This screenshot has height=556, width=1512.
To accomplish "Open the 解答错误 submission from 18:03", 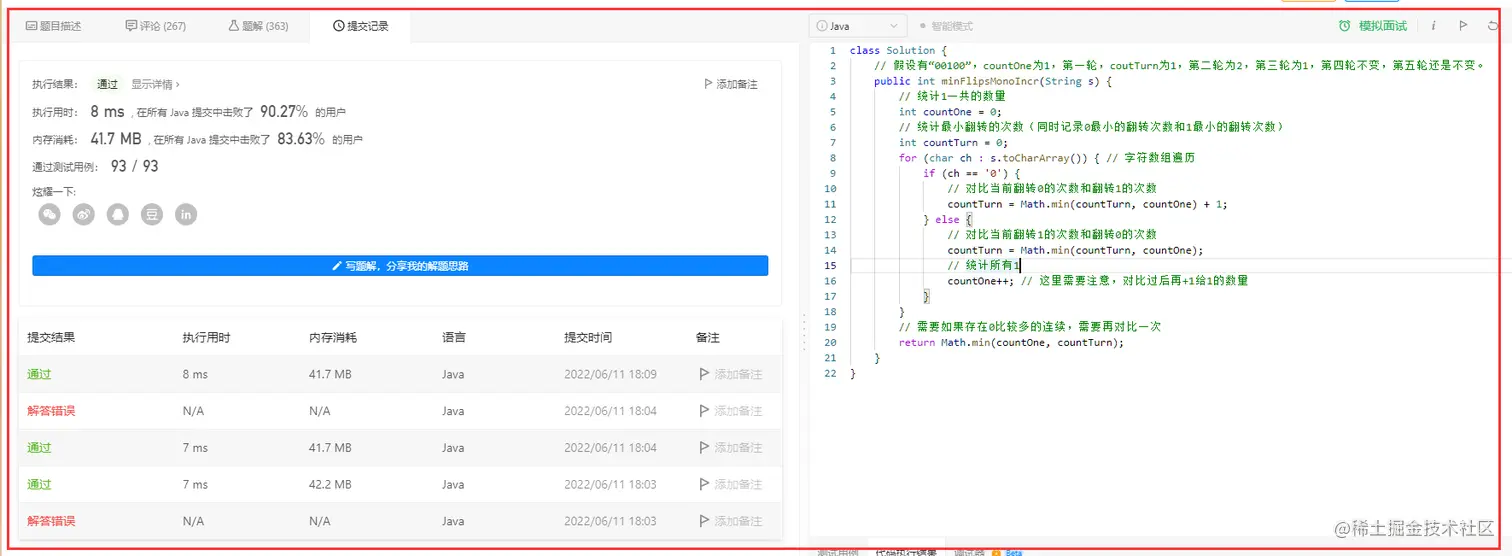I will tap(51, 521).
